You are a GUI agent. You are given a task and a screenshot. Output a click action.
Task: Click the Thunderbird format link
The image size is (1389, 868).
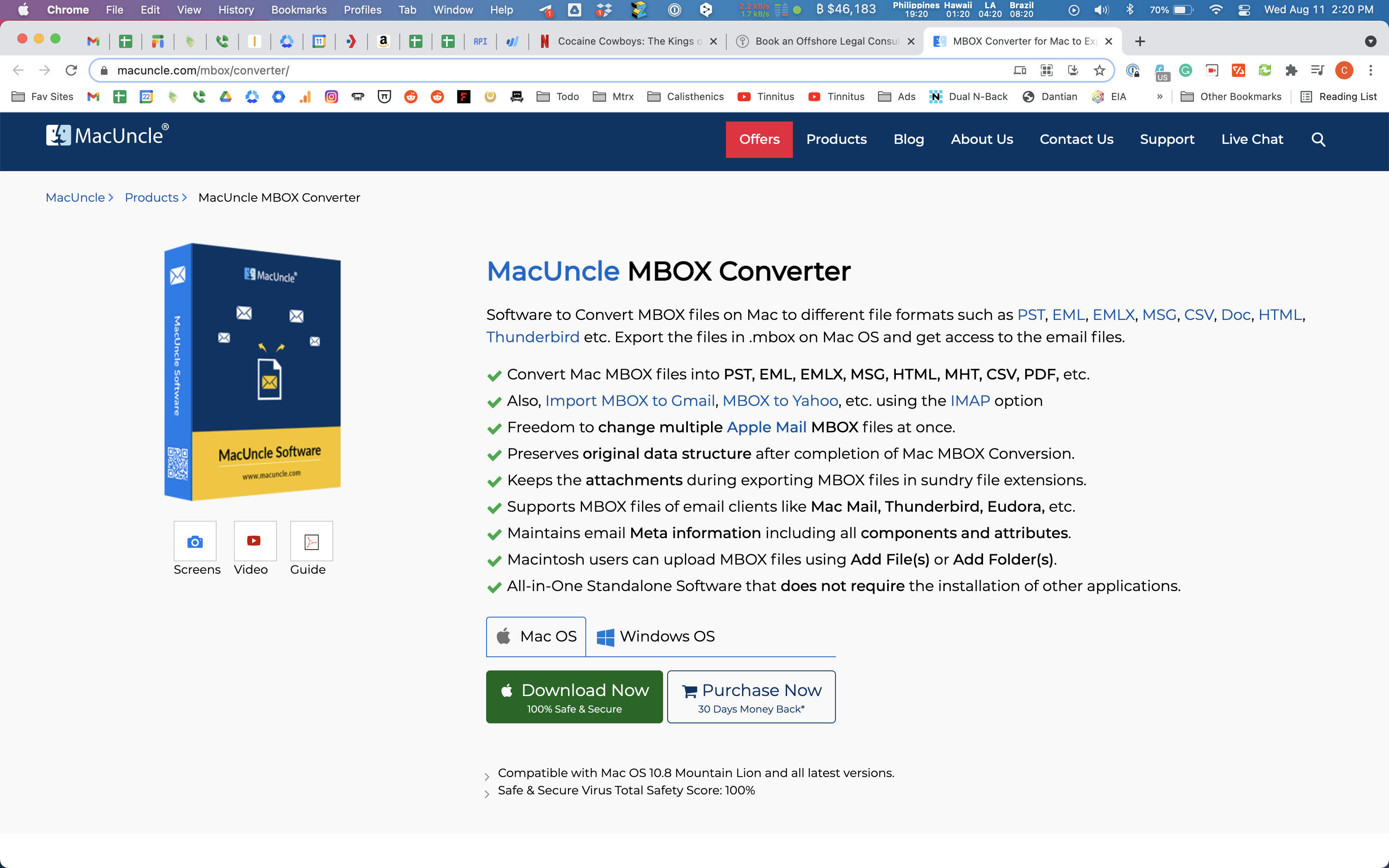click(532, 337)
